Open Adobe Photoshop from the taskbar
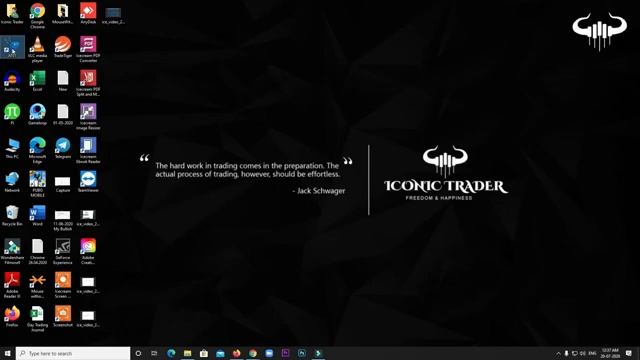Image resolution: width=640 pixels, height=360 pixels. click(x=302, y=353)
